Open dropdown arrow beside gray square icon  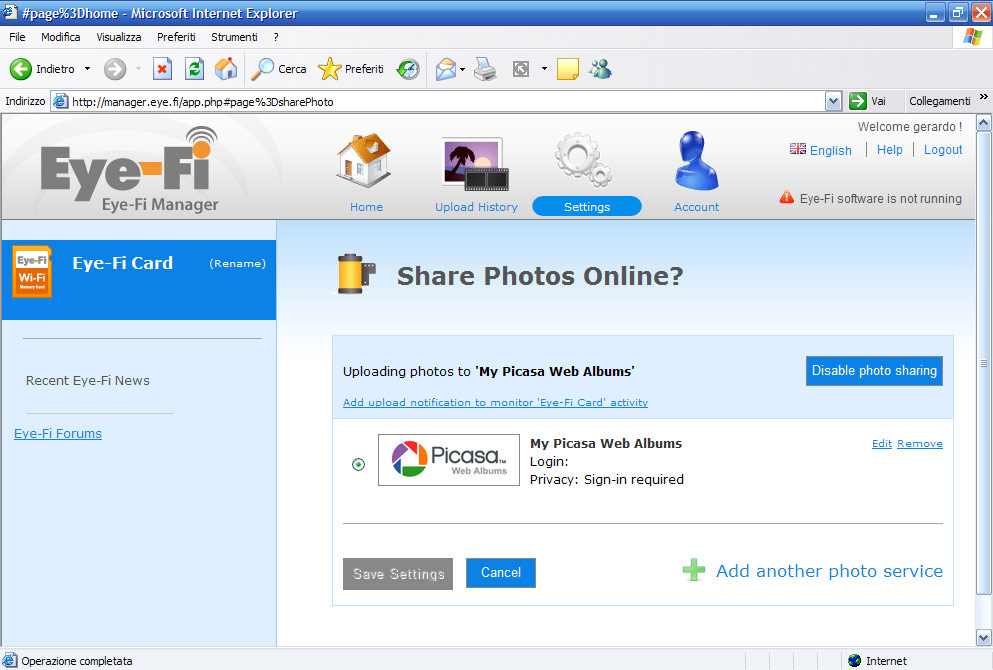(x=543, y=69)
